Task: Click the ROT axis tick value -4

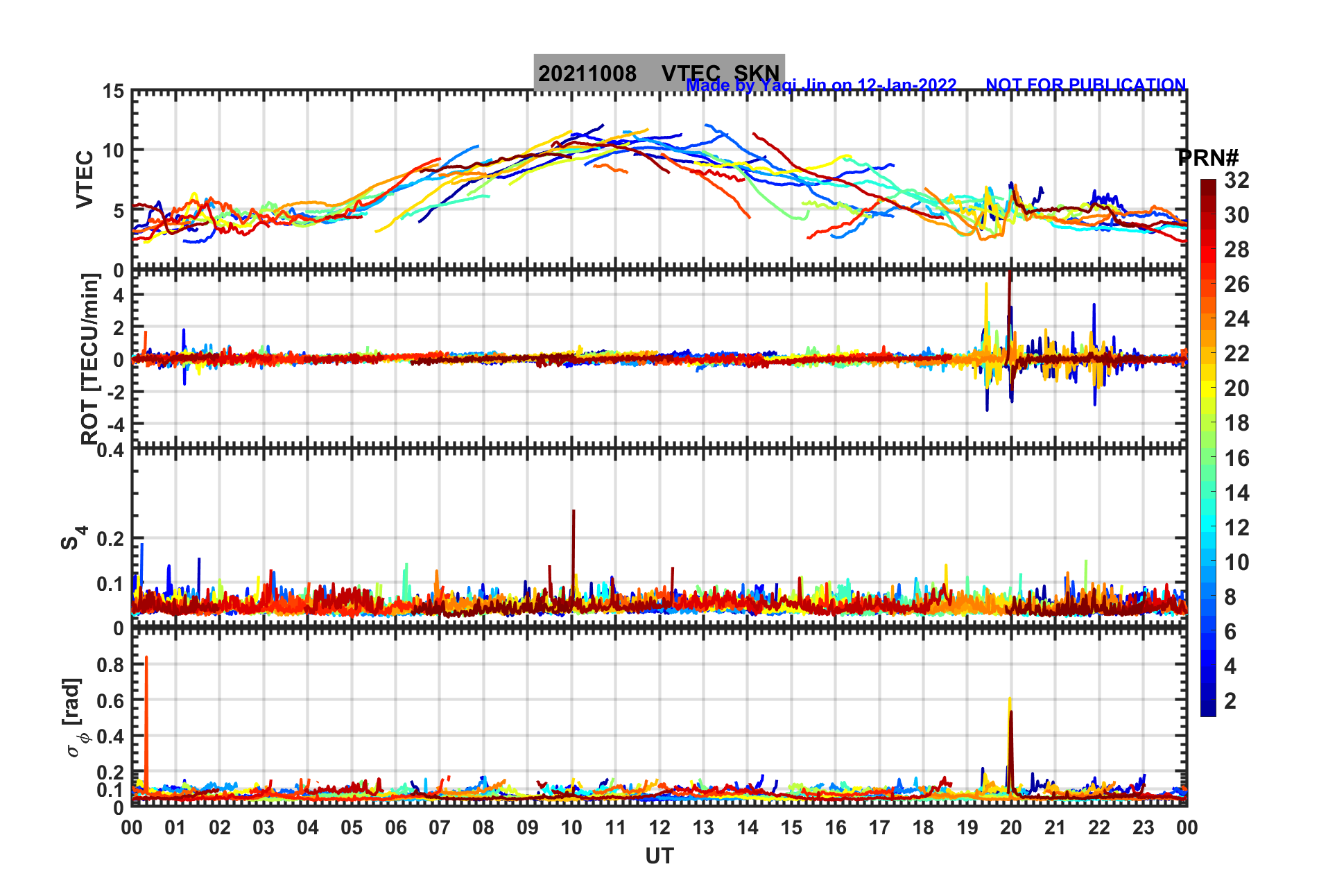Action: click(117, 424)
